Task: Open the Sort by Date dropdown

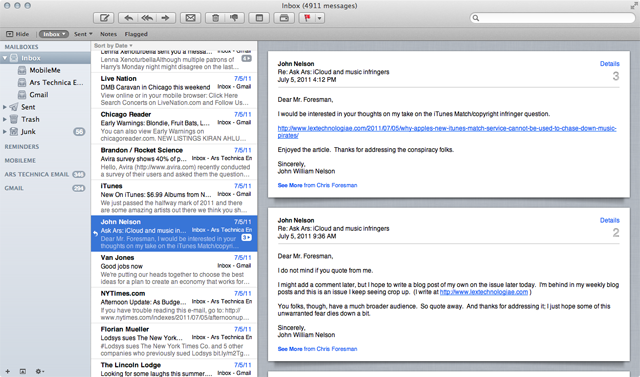Action: pyautogui.click(x=113, y=46)
